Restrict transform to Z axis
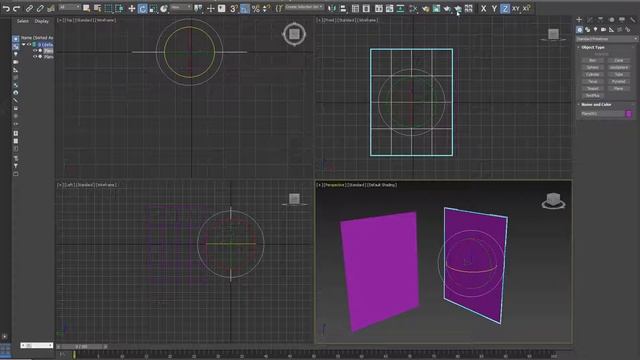Screen dimensions: 640x360 point(505,9)
